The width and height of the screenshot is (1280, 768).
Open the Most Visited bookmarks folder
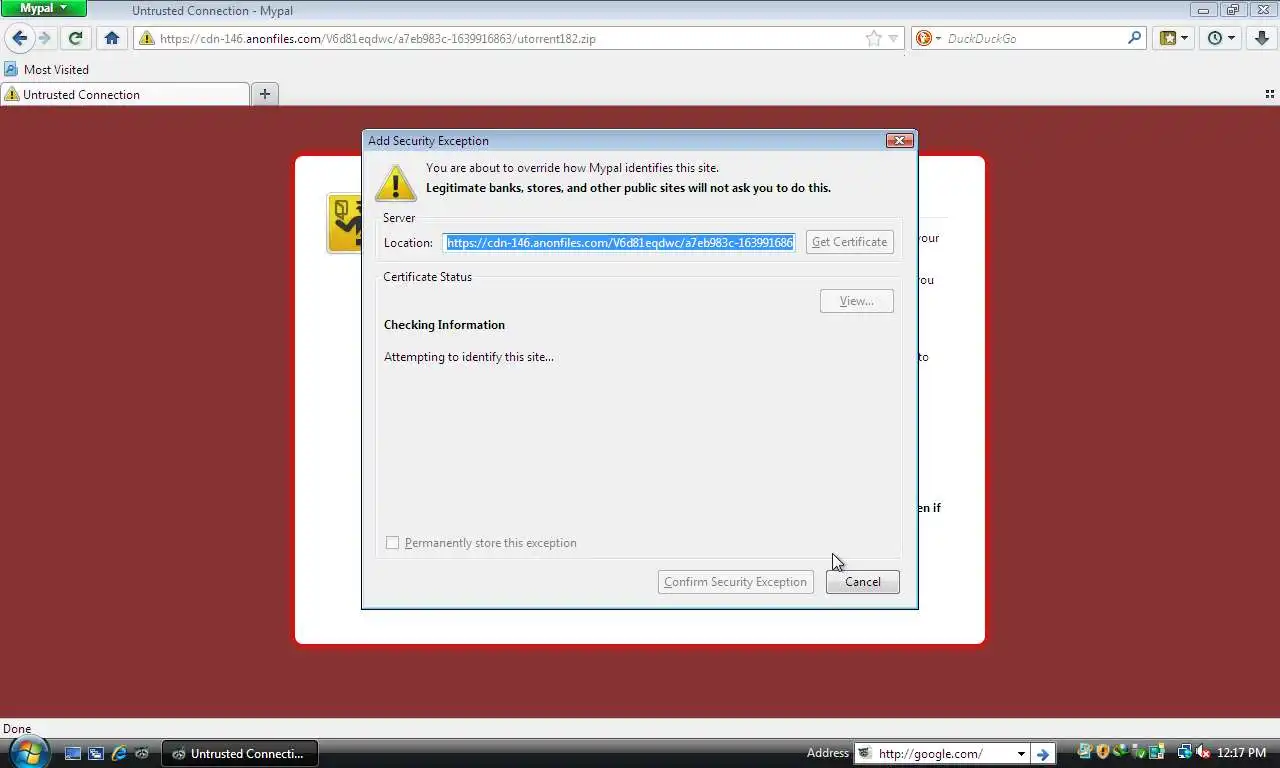click(x=47, y=69)
